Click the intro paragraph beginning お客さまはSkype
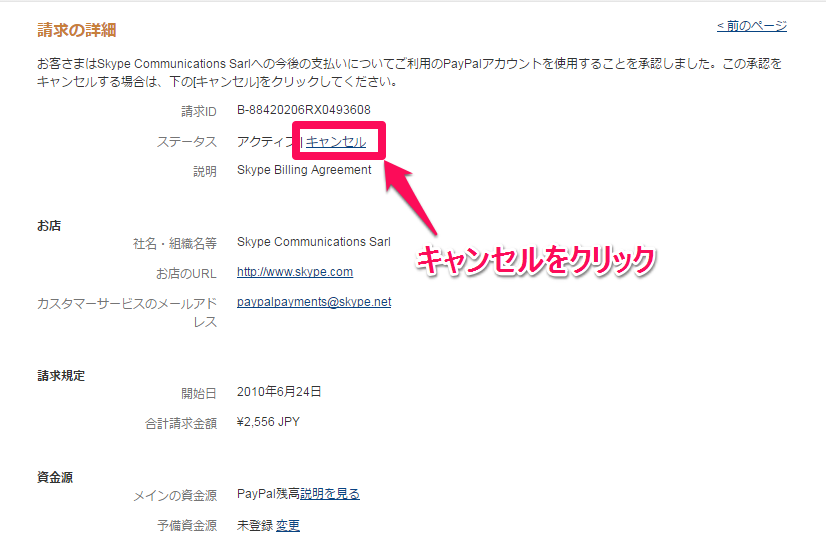The image size is (826, 554). pos(409,73)
